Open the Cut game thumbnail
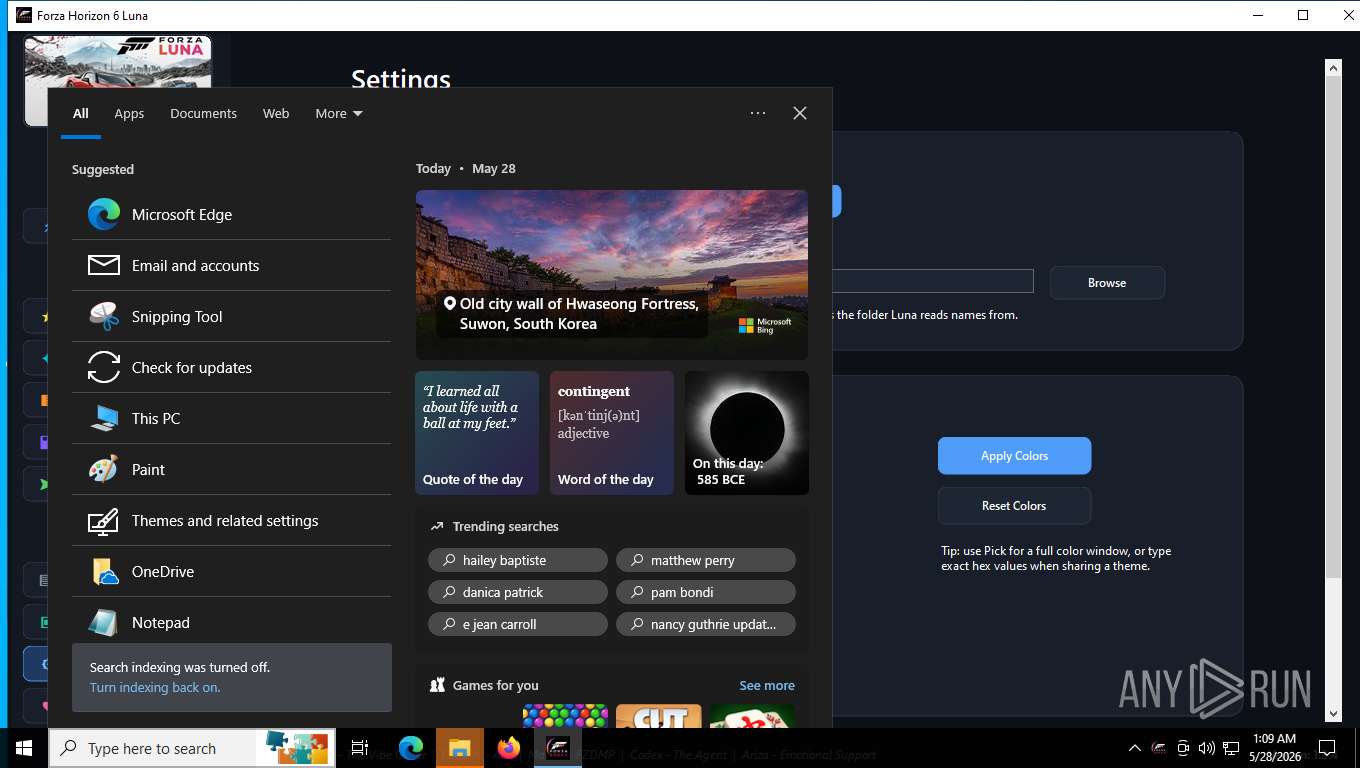Screen dimensions: 1360x768 coord(658,716)
